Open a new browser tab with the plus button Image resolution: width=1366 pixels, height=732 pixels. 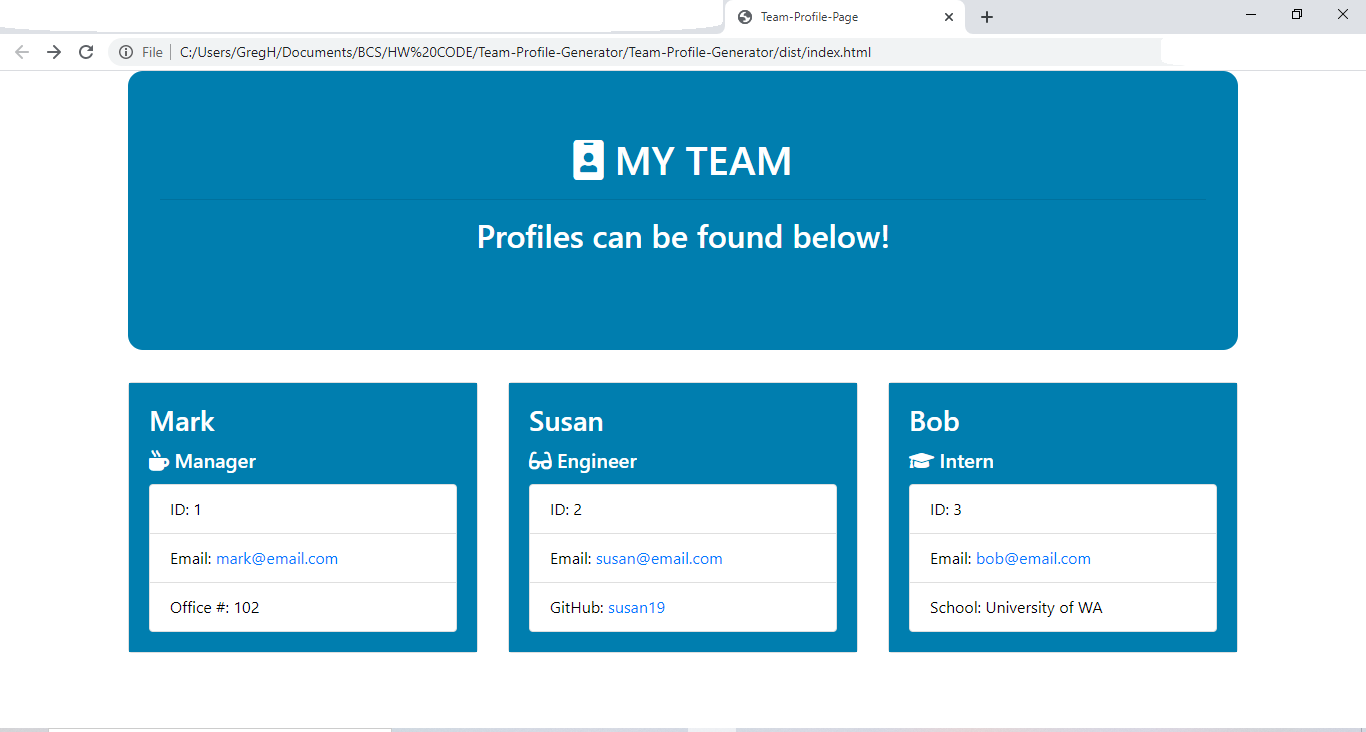(987, 16)
